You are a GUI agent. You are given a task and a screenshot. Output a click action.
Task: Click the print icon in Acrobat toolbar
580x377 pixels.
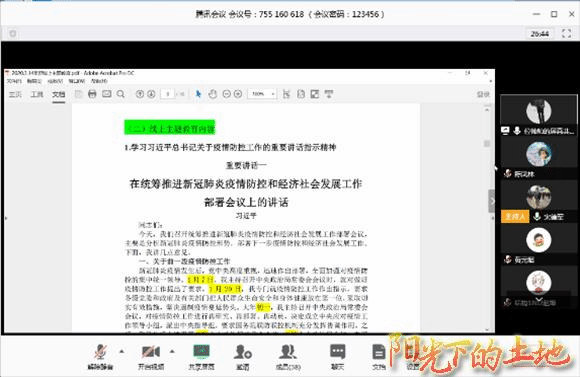point(92,94)
